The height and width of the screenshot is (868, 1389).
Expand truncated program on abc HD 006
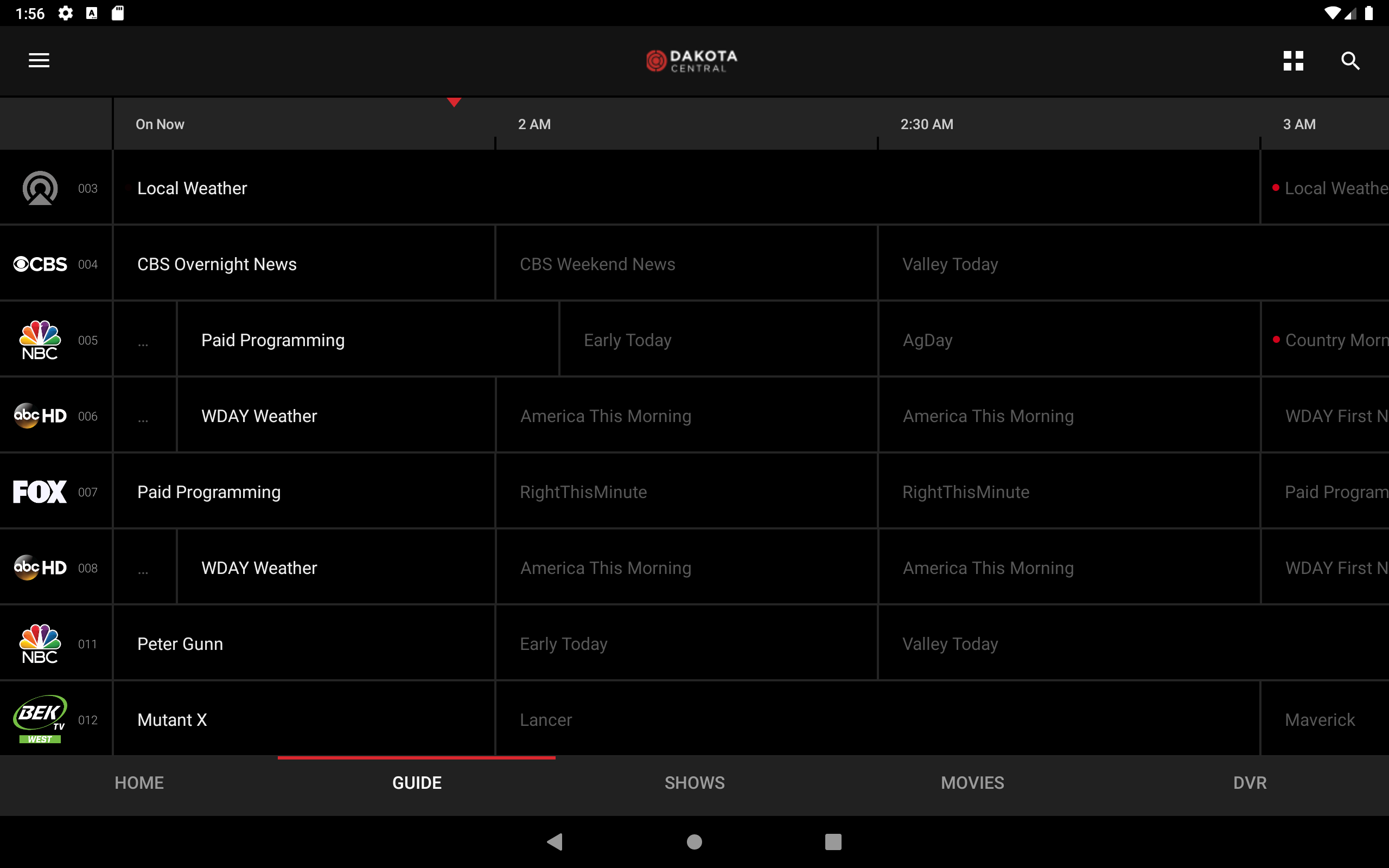click(x=143, y=415)
